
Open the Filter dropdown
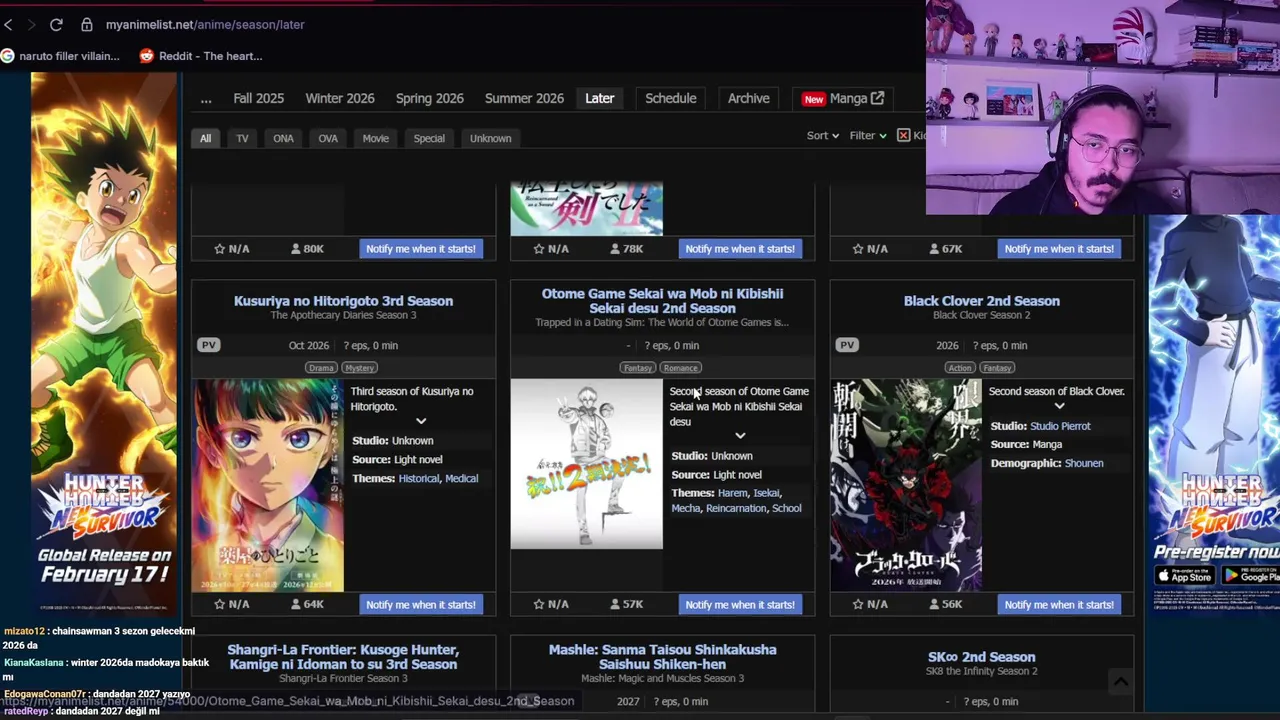[868, 135]
